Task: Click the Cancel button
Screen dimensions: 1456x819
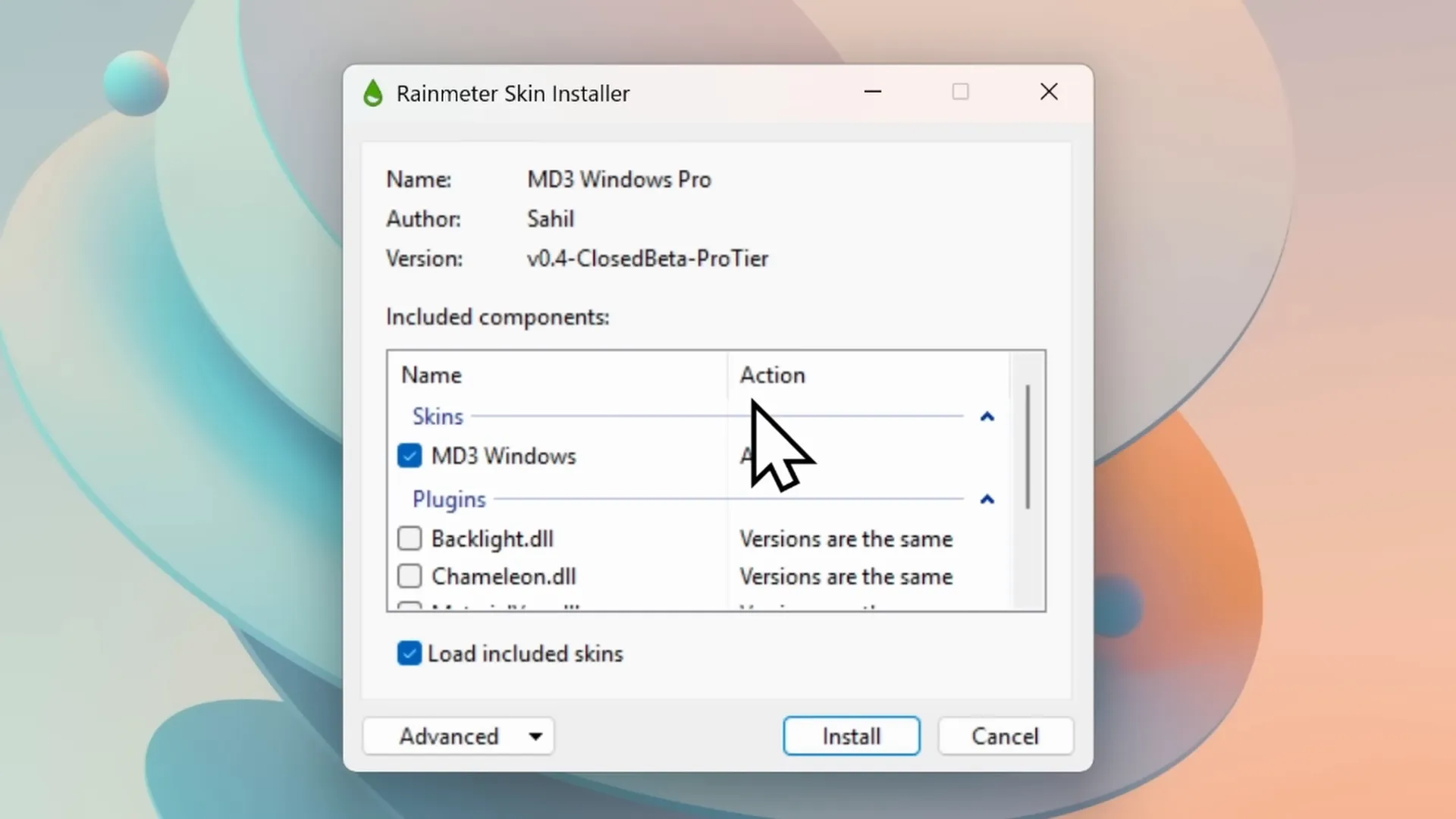Action: point(1006,736)
